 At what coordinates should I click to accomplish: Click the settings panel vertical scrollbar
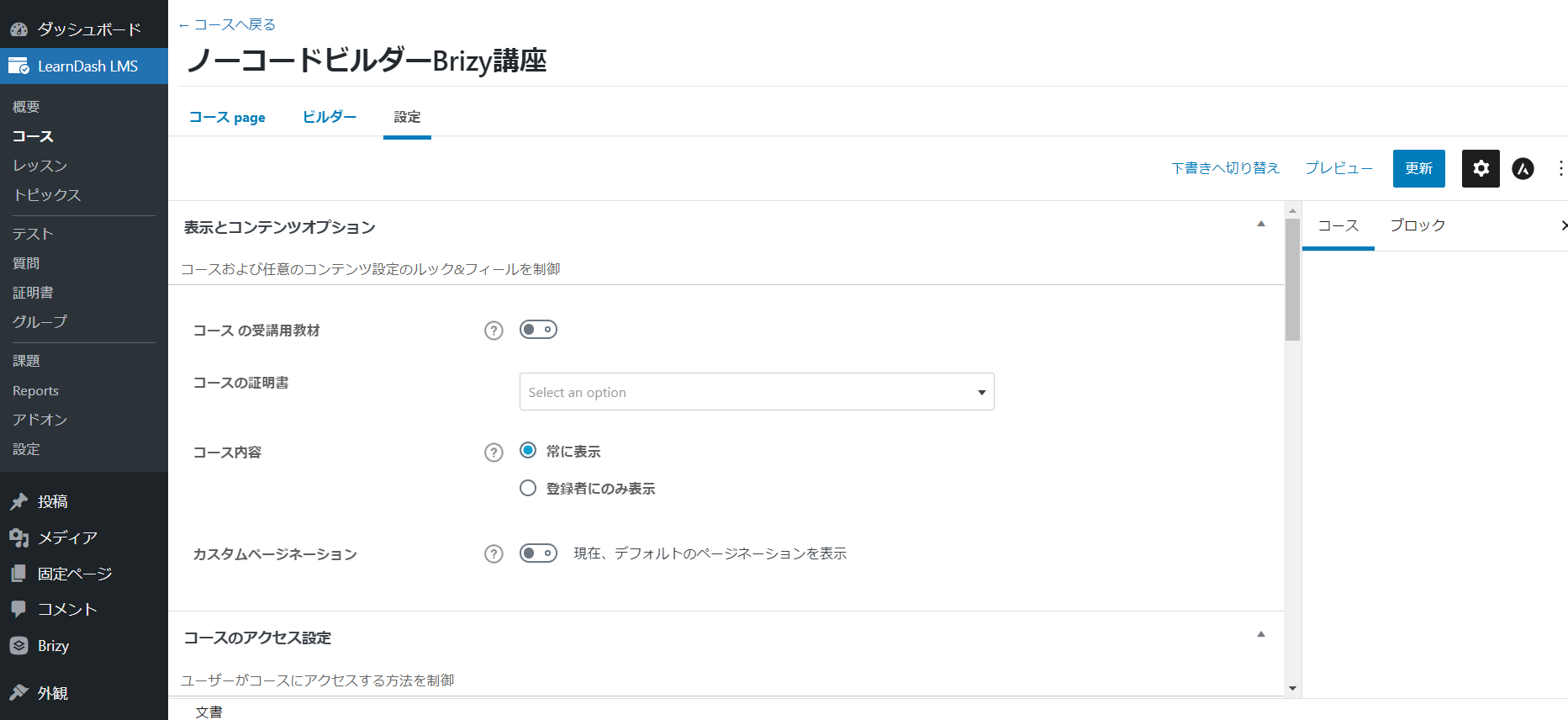(x=1292, y=279)
